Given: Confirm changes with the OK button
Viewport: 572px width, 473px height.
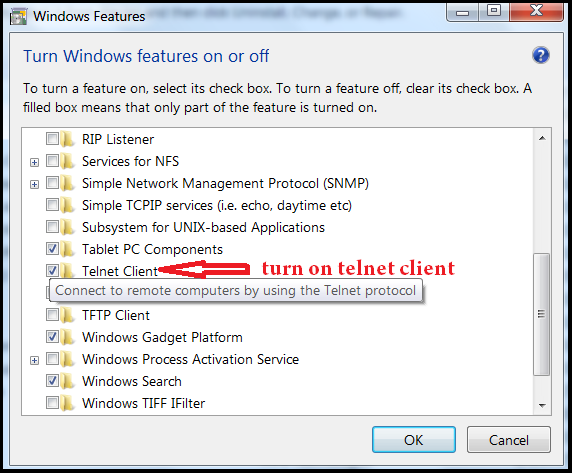Looking at the screenshot, I should coord(414,440).
